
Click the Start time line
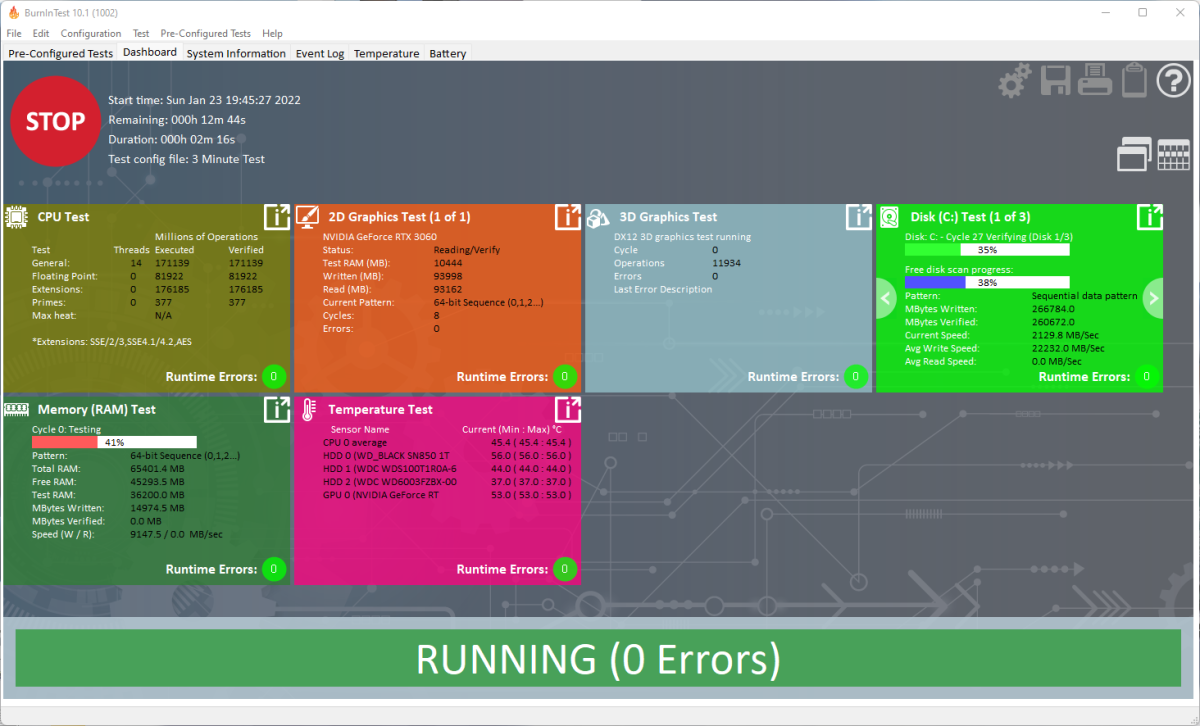coord(204,100)
